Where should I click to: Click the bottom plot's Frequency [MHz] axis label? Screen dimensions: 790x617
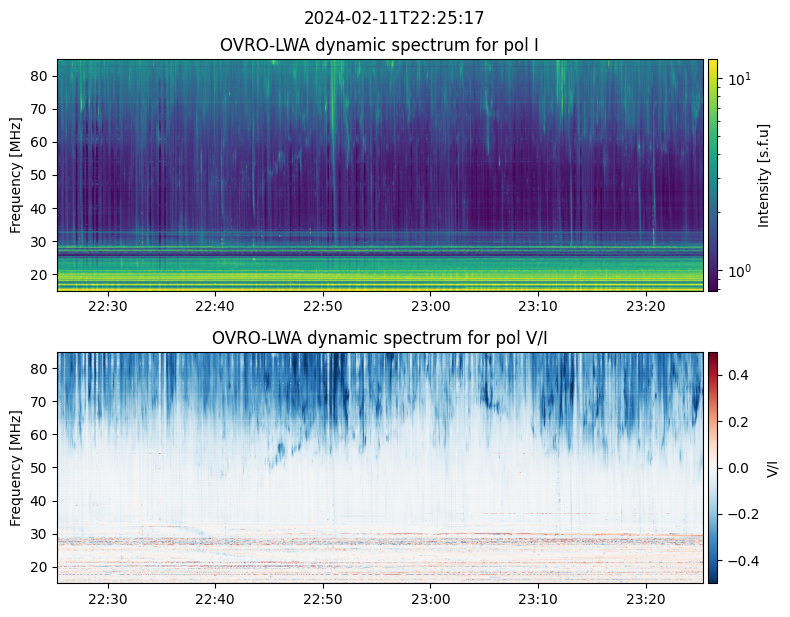pyautogui.click(x=16, y=467)
